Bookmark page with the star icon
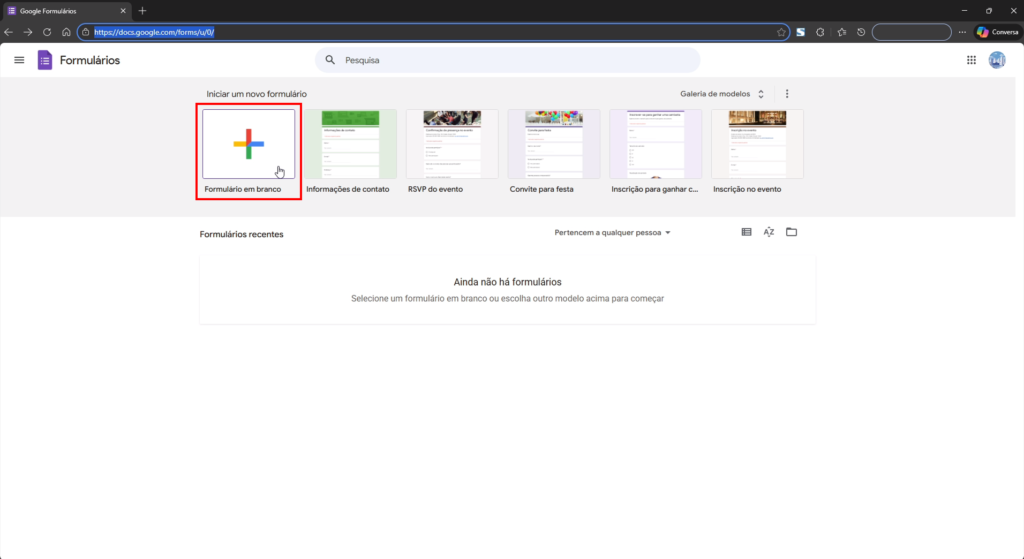Viewport: 1024px width, 559px height. 781,32
